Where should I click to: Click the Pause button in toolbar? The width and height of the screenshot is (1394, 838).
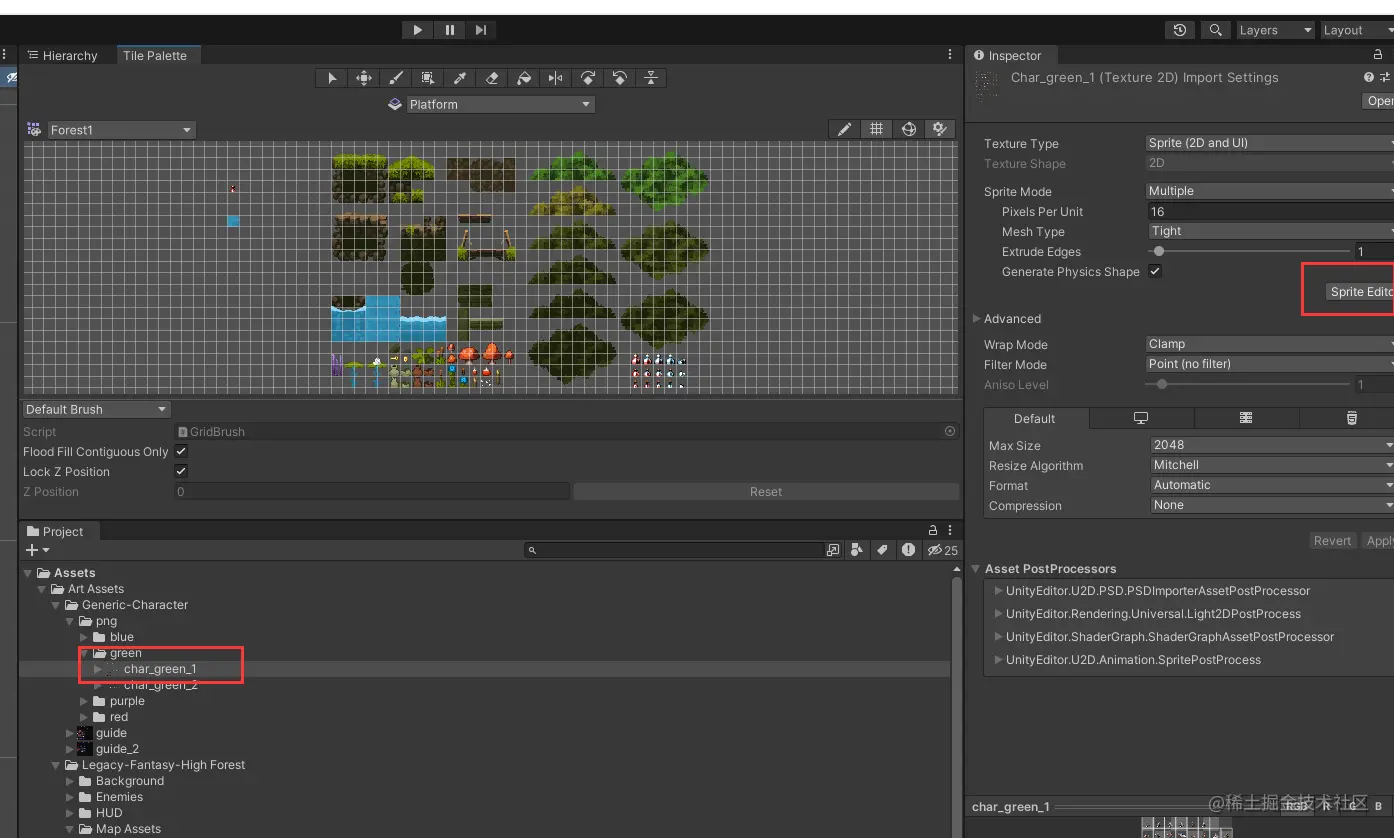click(x=450, y=30)
